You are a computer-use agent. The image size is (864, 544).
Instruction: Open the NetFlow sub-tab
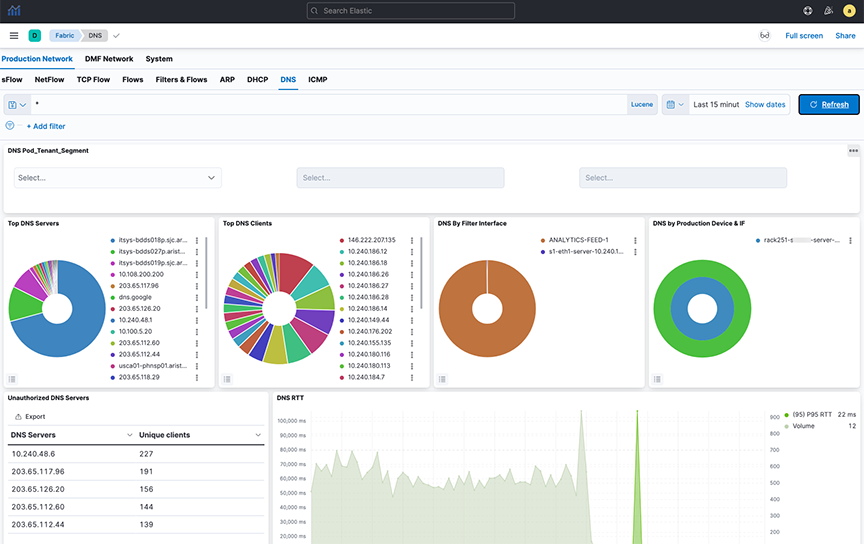[x=50, y=80]
